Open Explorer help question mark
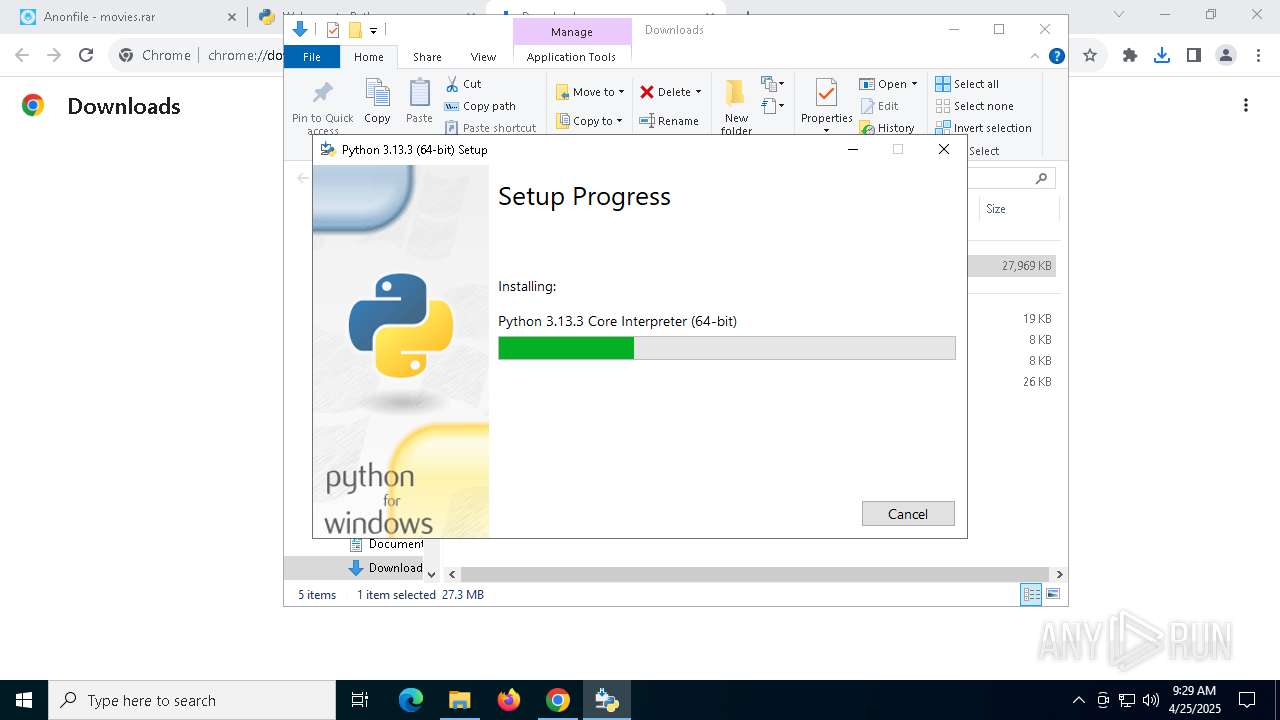This screenshot has width=1280, height=720. click(1056, 57)
